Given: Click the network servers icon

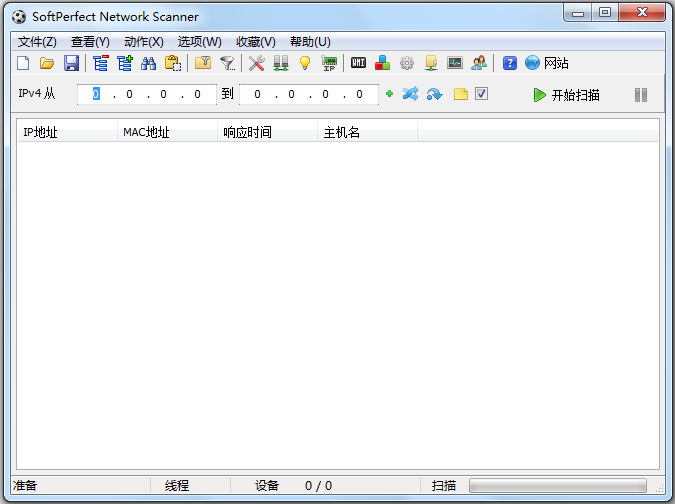Looking at the screenshot, I should pyautogui.click(x=281, y=63).
